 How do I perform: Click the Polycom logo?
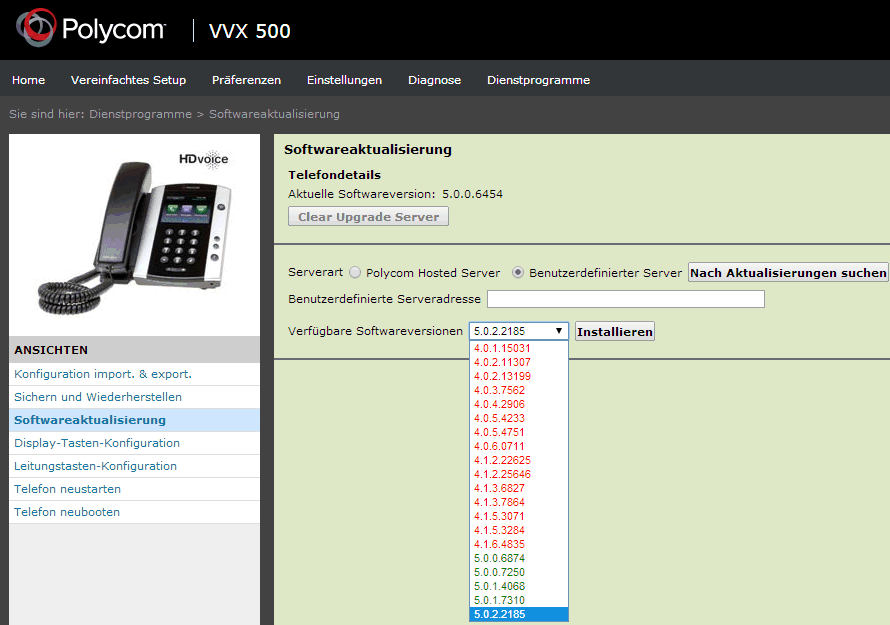point(91,28)
